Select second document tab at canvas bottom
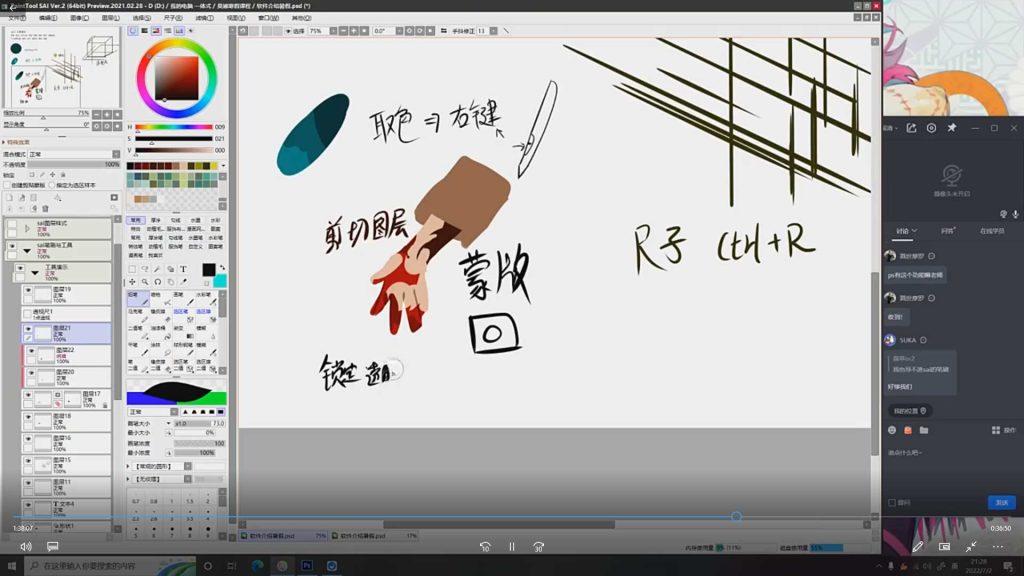The image size is (1024, 576). 374,536
